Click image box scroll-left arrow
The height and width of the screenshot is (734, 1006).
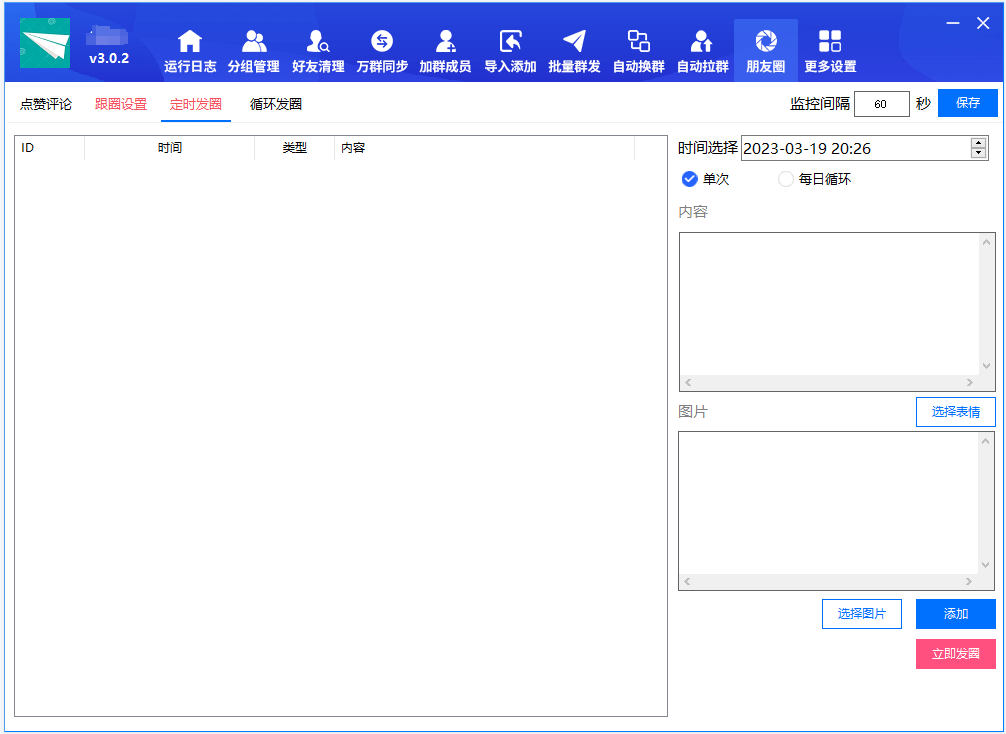pos(686,581)
